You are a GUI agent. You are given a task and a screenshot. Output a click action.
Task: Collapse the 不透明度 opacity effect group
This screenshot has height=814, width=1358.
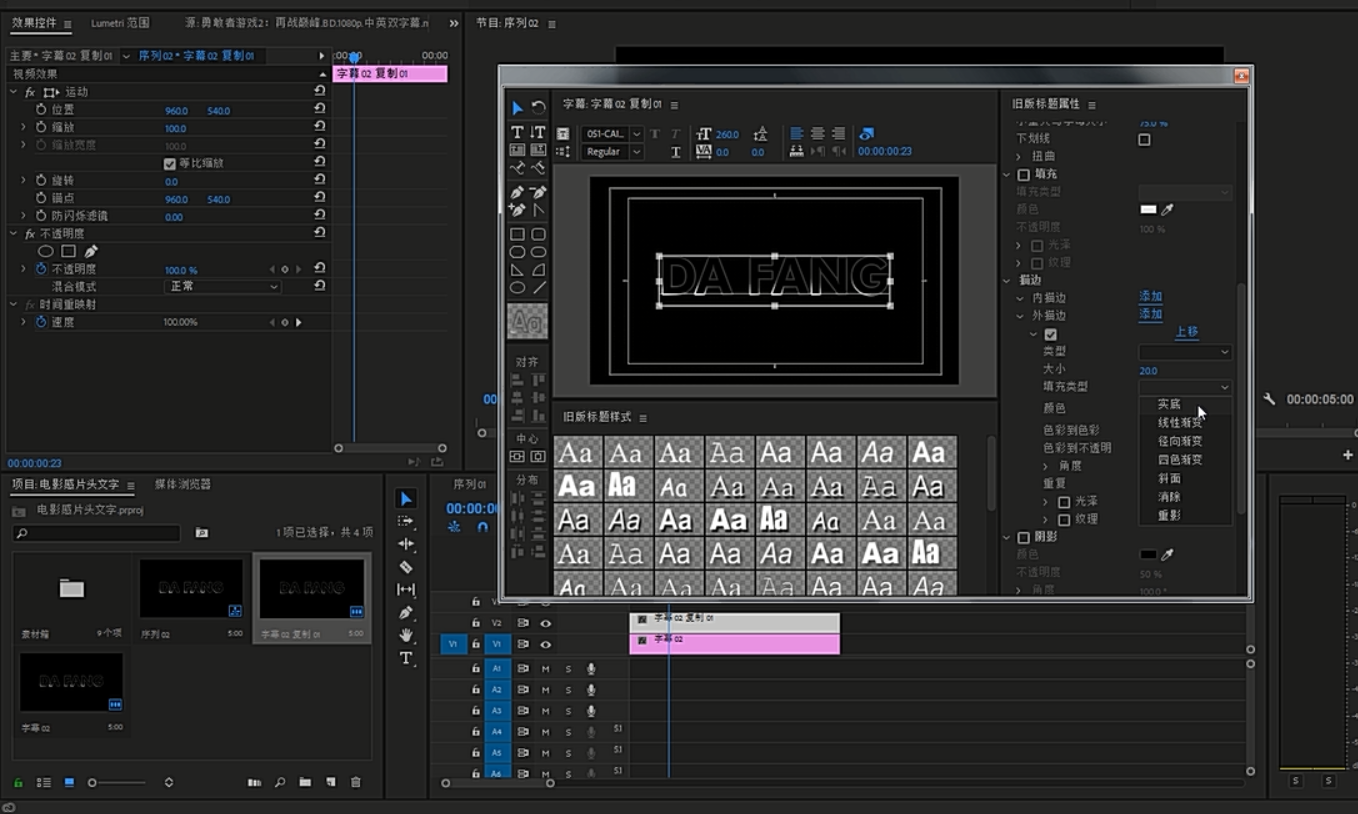tap(14, 233)
